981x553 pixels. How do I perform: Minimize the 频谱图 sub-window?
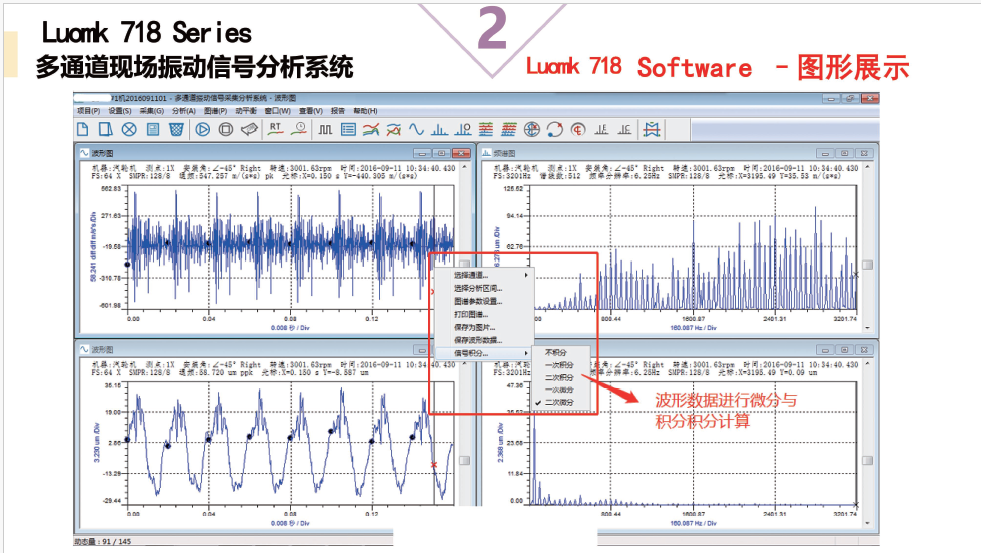point(825,153)
